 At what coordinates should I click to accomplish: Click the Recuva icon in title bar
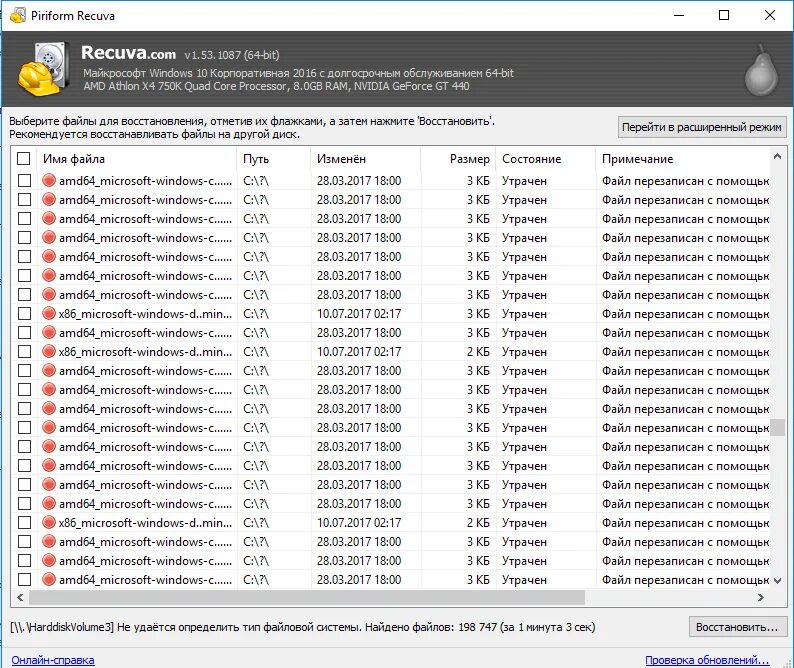pos(18,15)
